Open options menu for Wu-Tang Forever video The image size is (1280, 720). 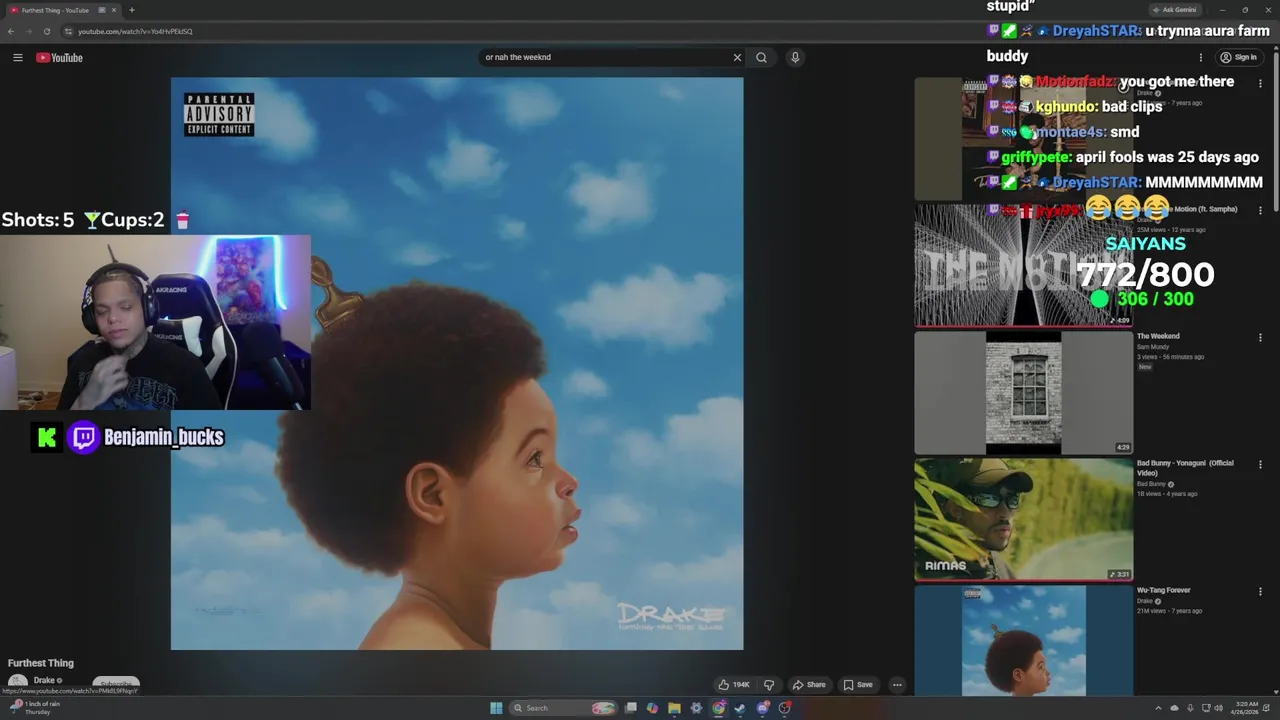coord(1260,592)
